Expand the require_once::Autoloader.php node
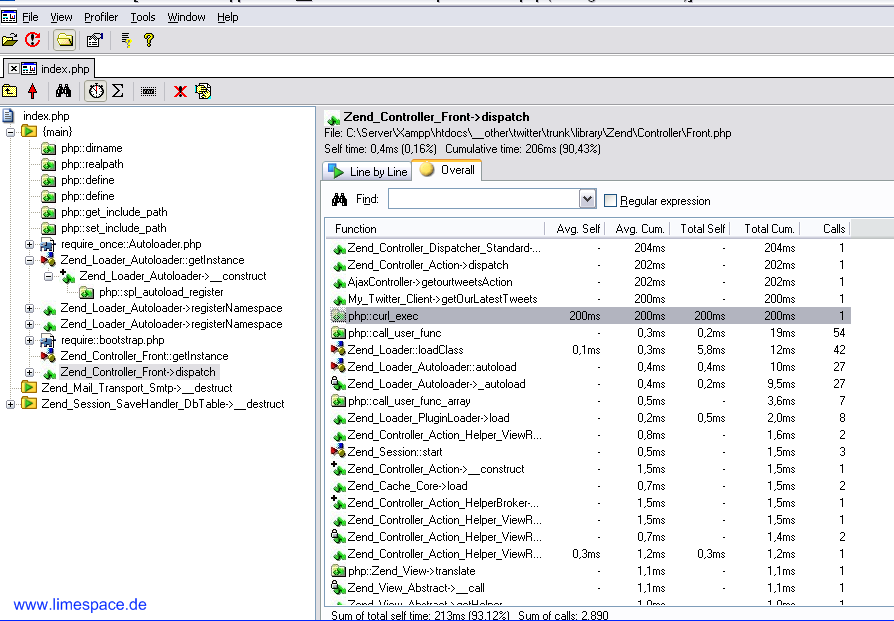 29,244
